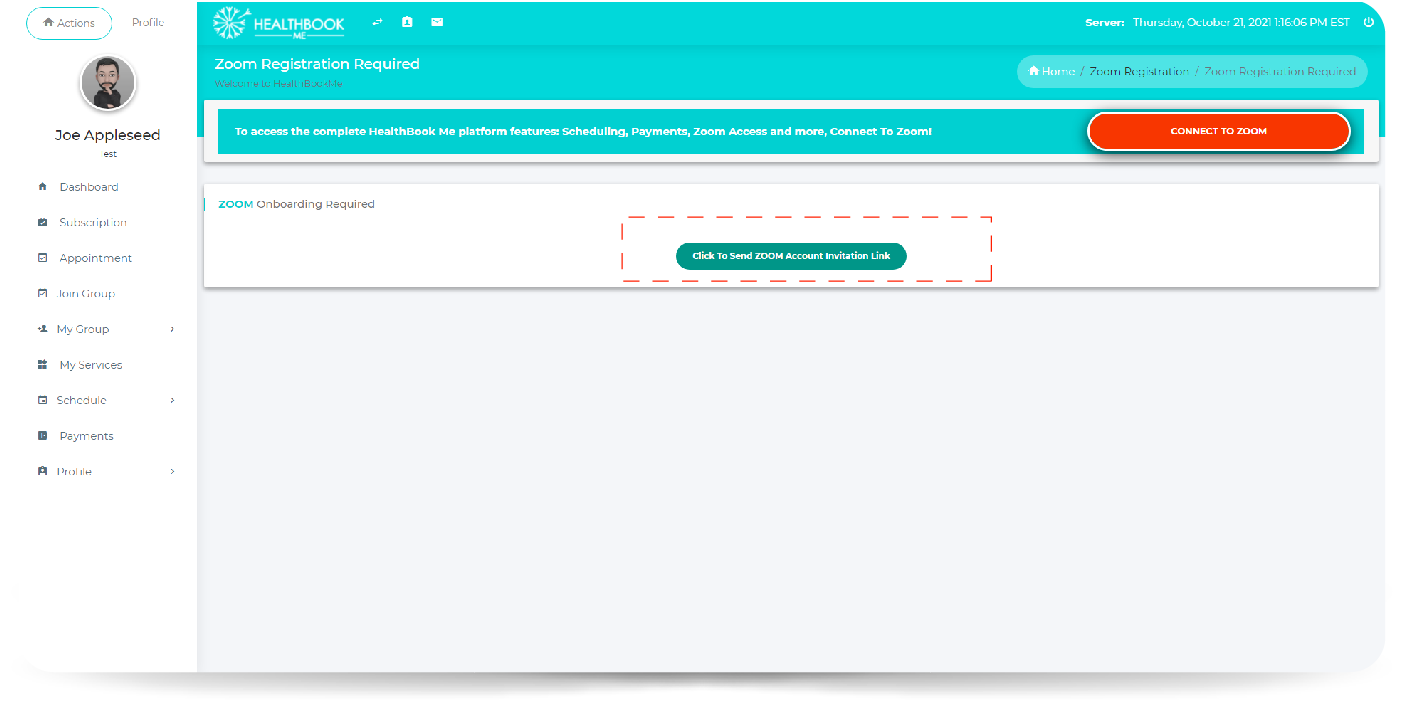Click the home icon in breadcrumb
This screenshot has width=1405, height=718.
click(1034, 71)
